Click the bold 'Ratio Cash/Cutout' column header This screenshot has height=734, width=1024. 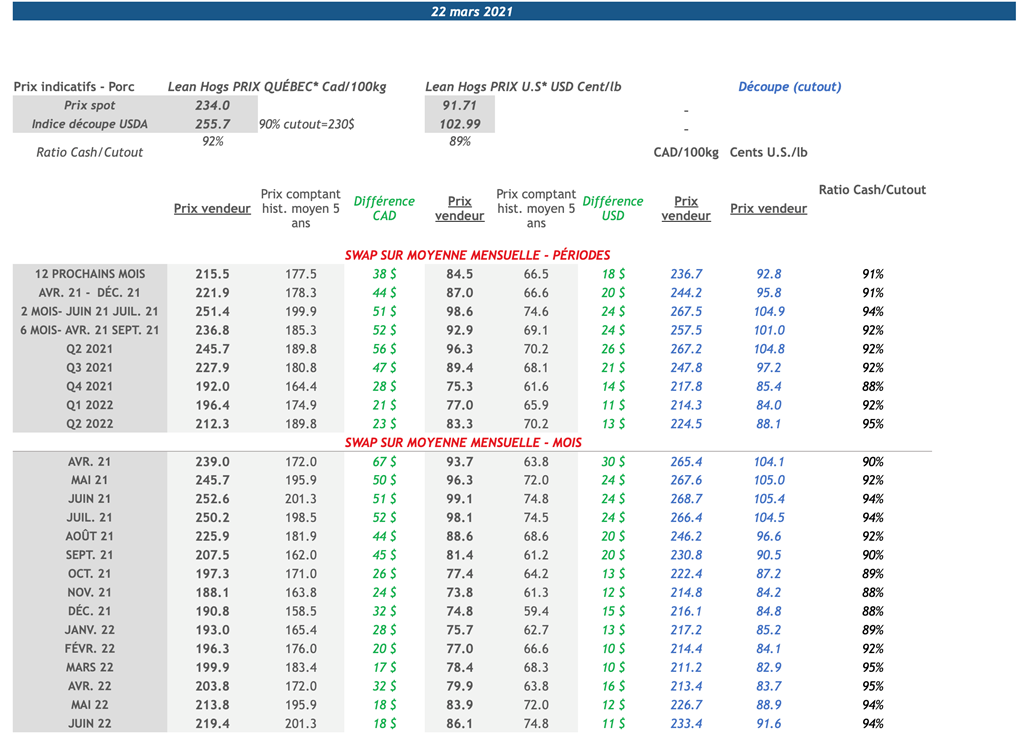coord(872,190)
